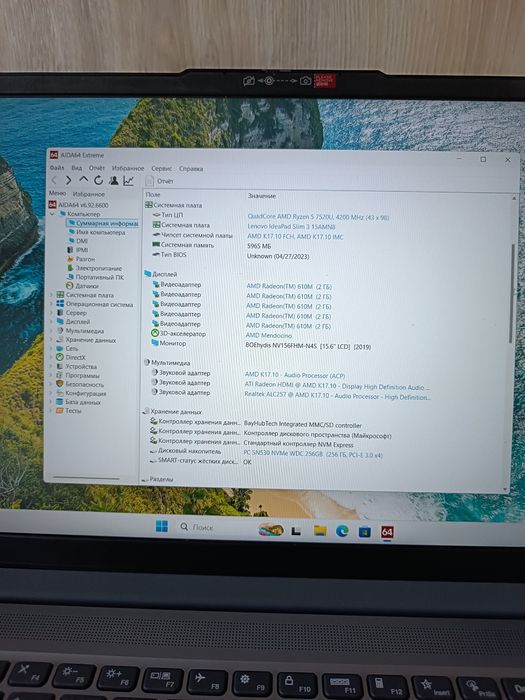Open File Explorer from the taskbar
525x700 pixels.
click(320, 530)
